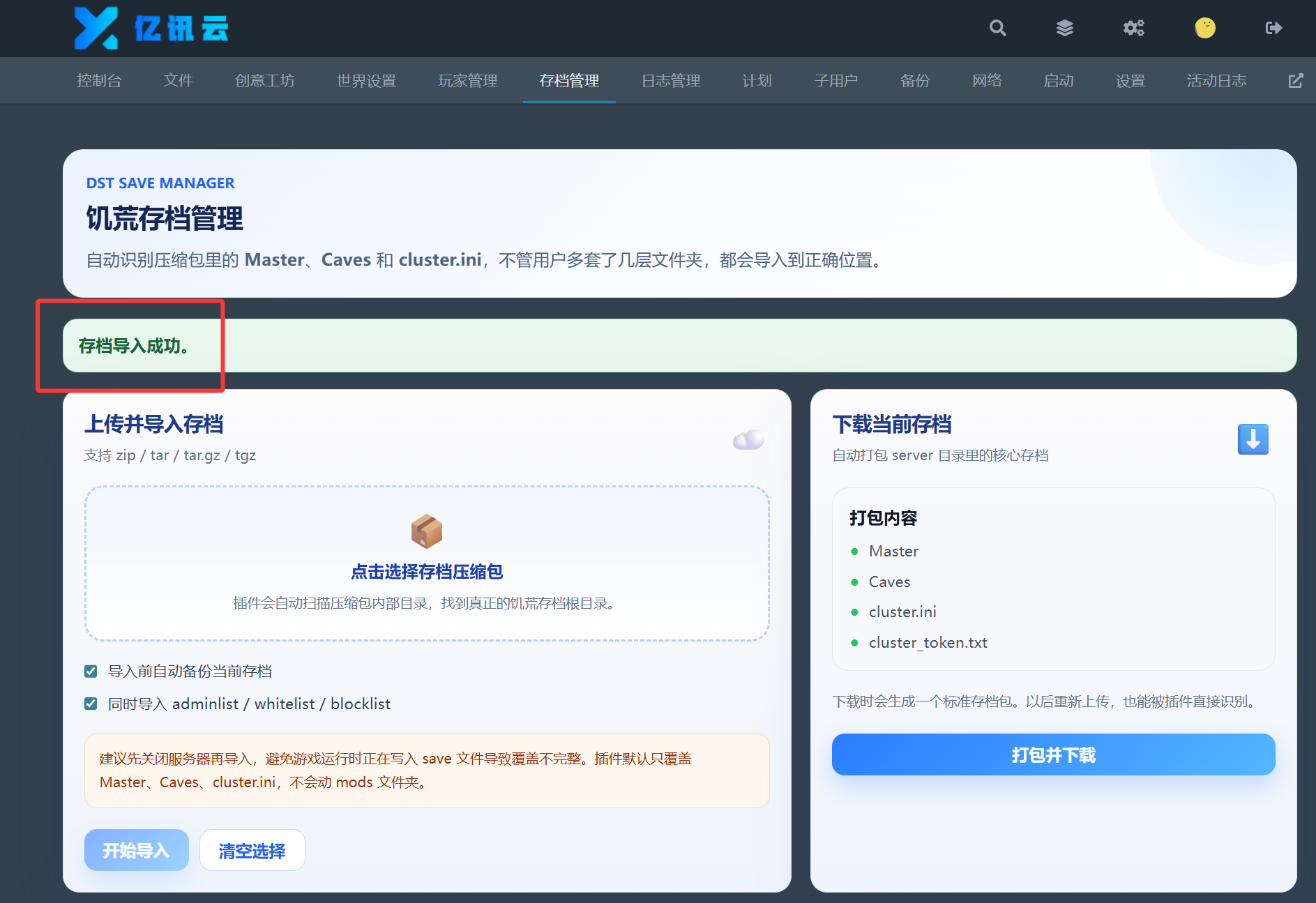Open the 文件 tab

tap(178, 81)
